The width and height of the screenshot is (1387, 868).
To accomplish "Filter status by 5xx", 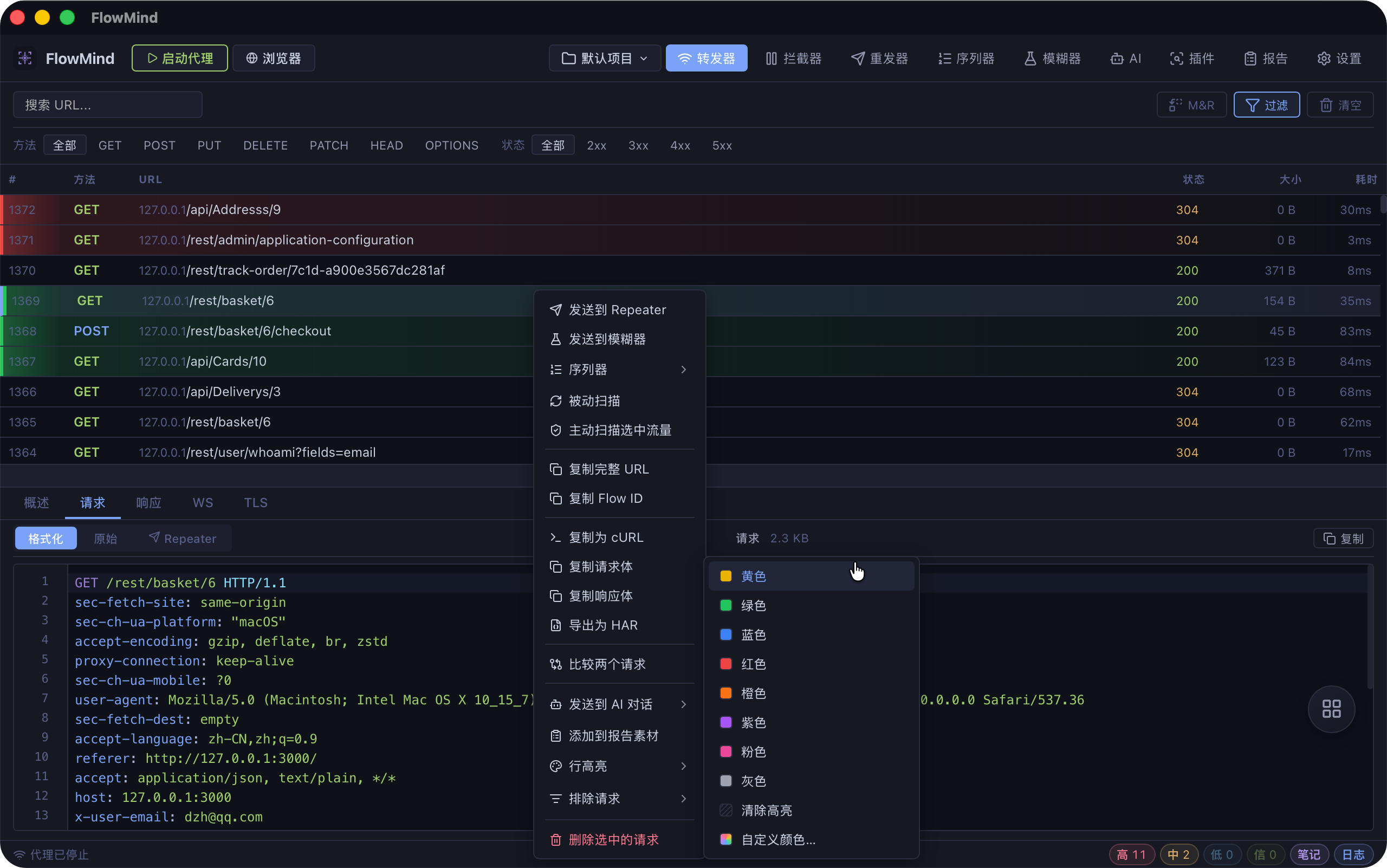I will pyautogui.click(x=722, y=145).
